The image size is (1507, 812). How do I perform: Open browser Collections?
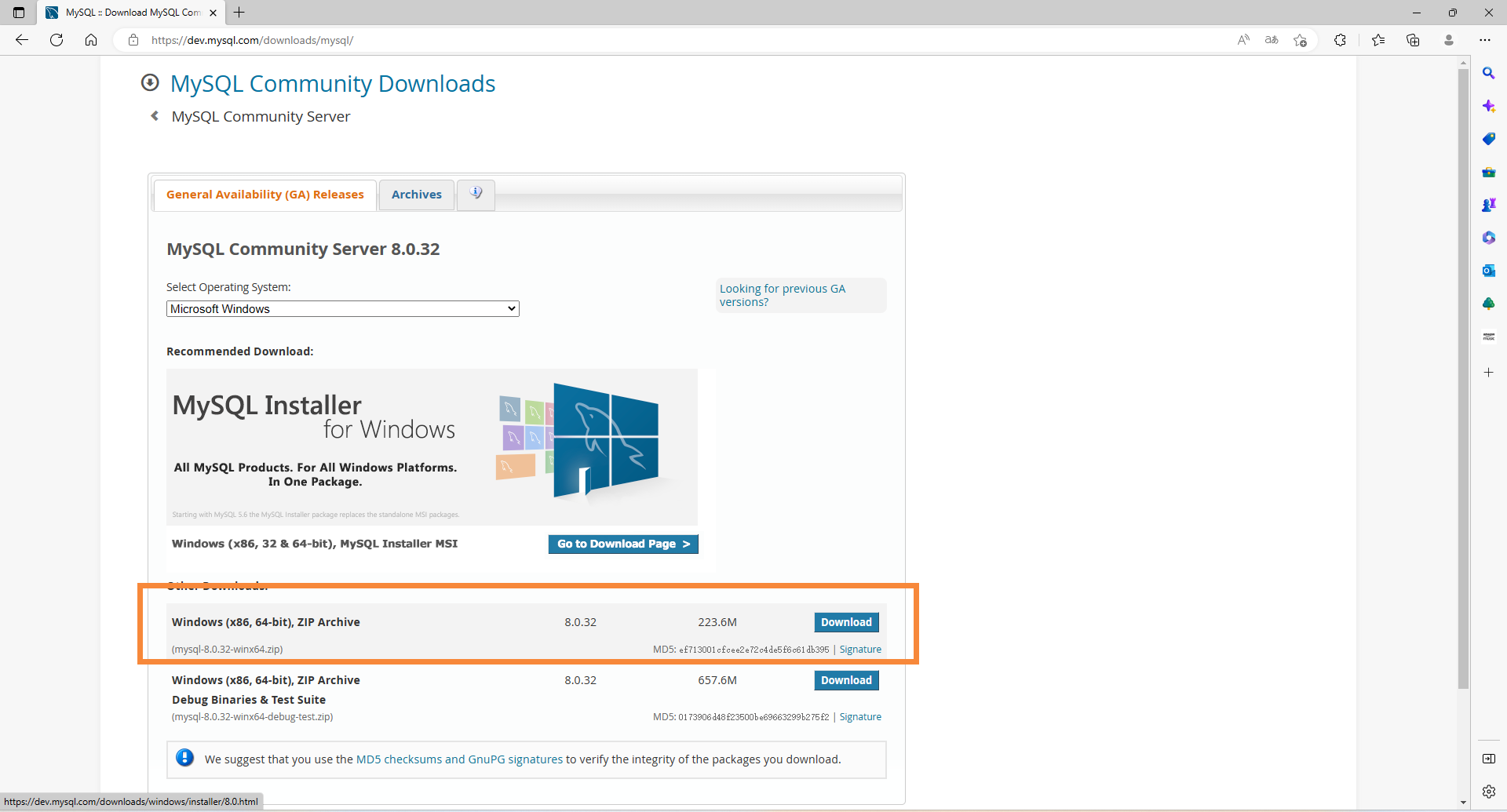1413,40
